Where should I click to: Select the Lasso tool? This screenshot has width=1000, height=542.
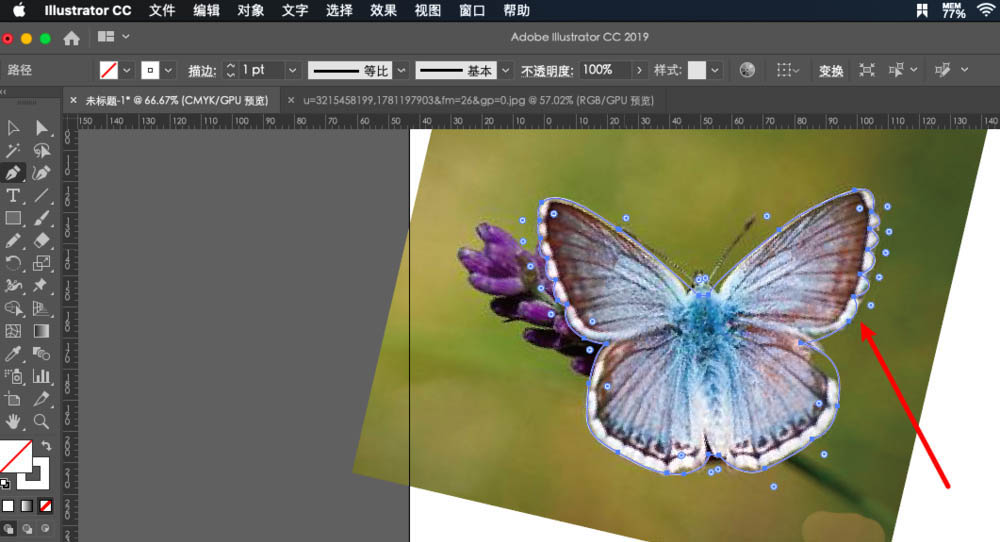click(x=41, y=150)
